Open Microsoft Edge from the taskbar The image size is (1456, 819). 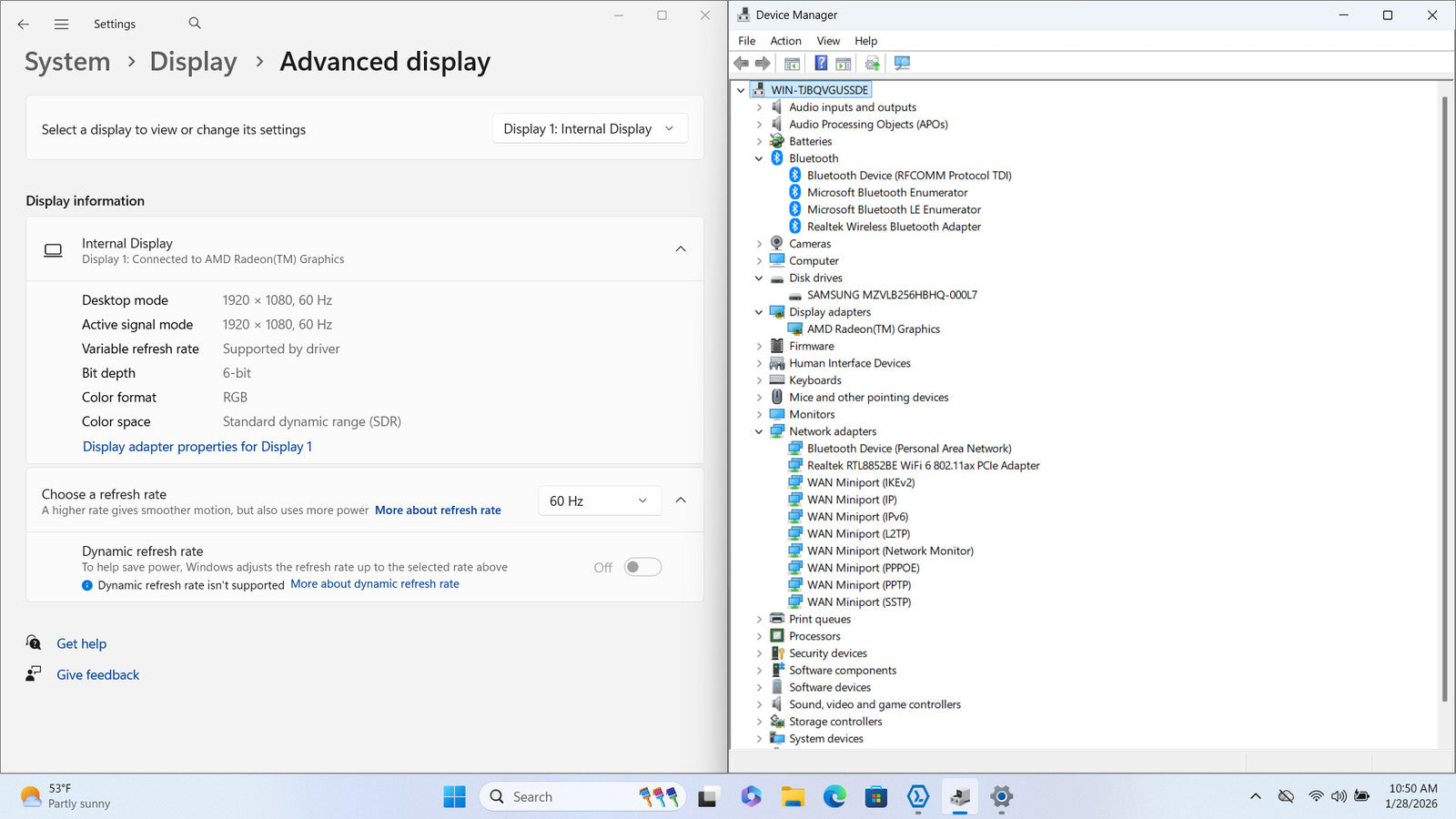[x=834, y=797]
